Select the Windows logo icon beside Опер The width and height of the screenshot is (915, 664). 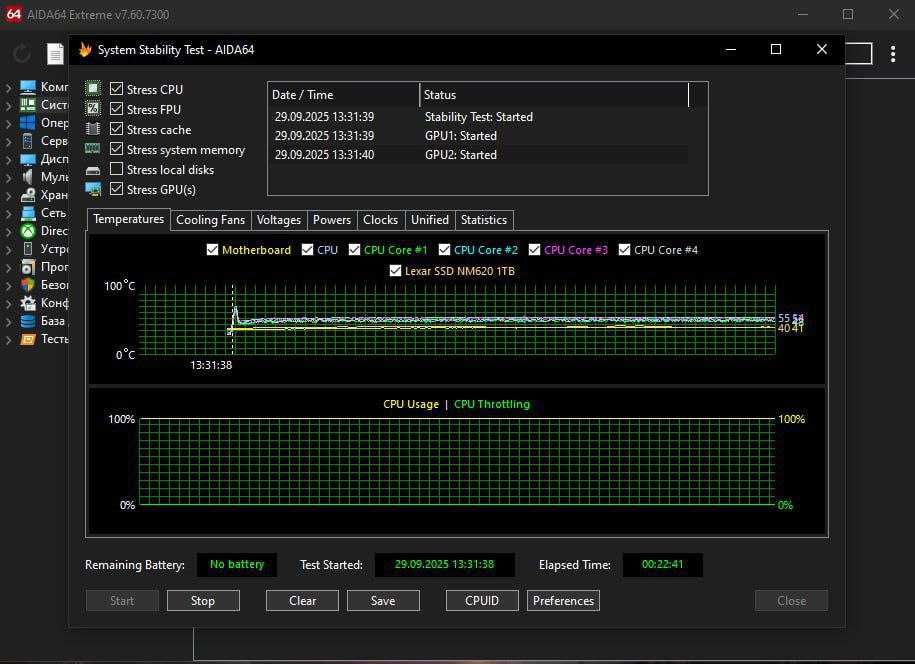point(27,123)
